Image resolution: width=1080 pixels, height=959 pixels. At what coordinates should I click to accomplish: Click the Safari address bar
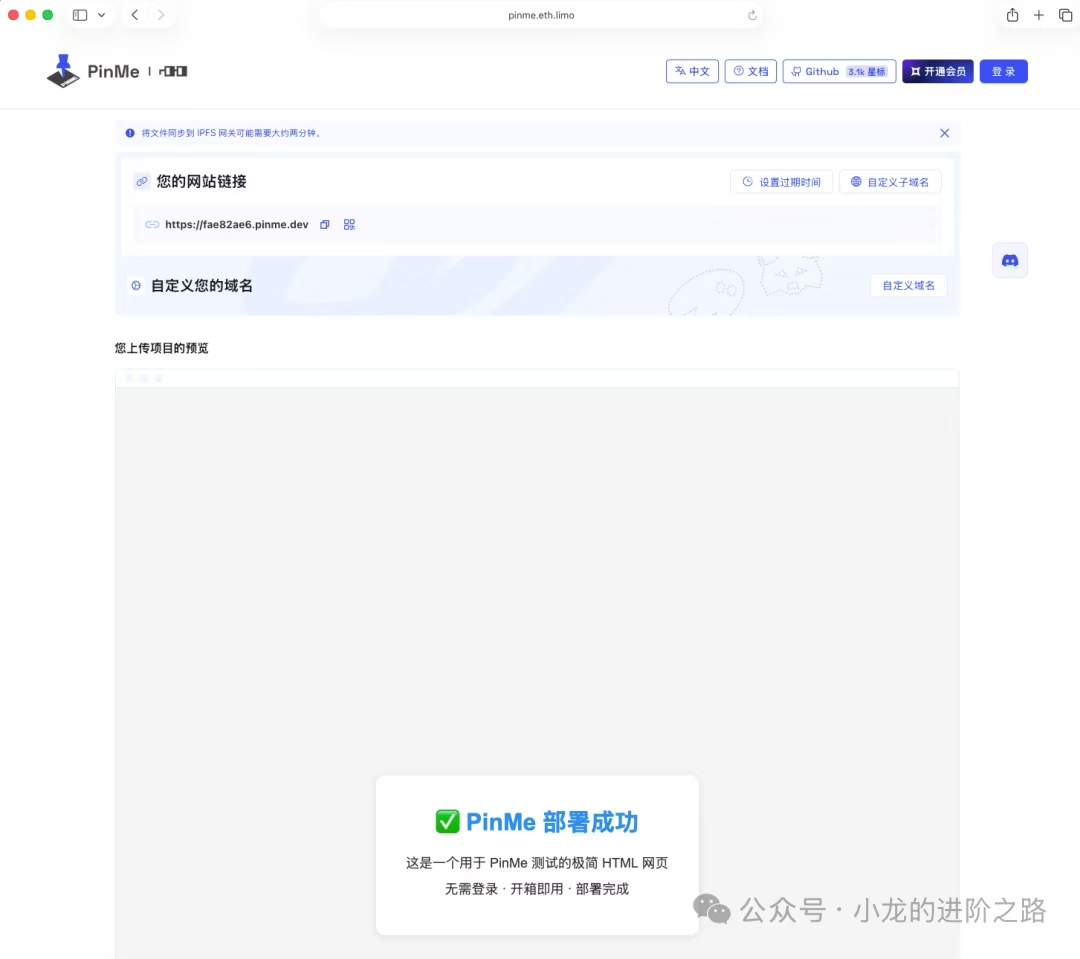point(540,15)
